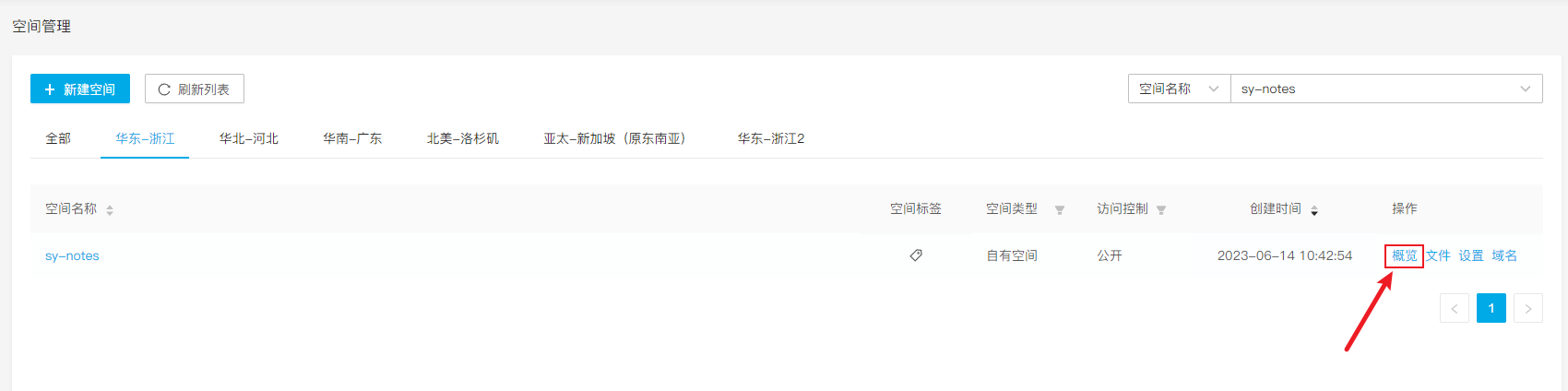The width and height of the screenshot is (1568, 391).
Task: Open the sy-notes space name link
Action: [72, 255]
